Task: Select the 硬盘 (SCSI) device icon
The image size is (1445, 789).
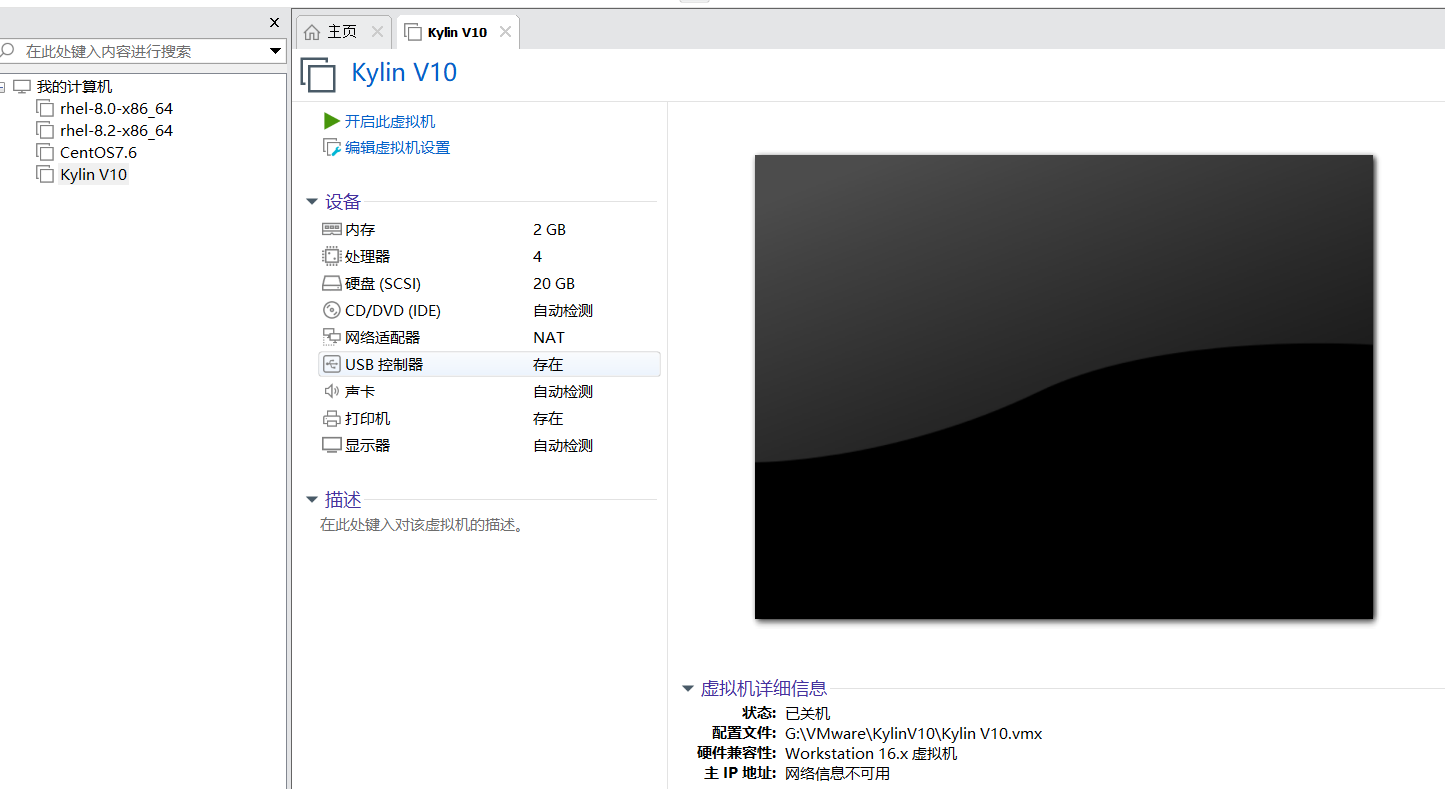Action: tap(332, 283)
